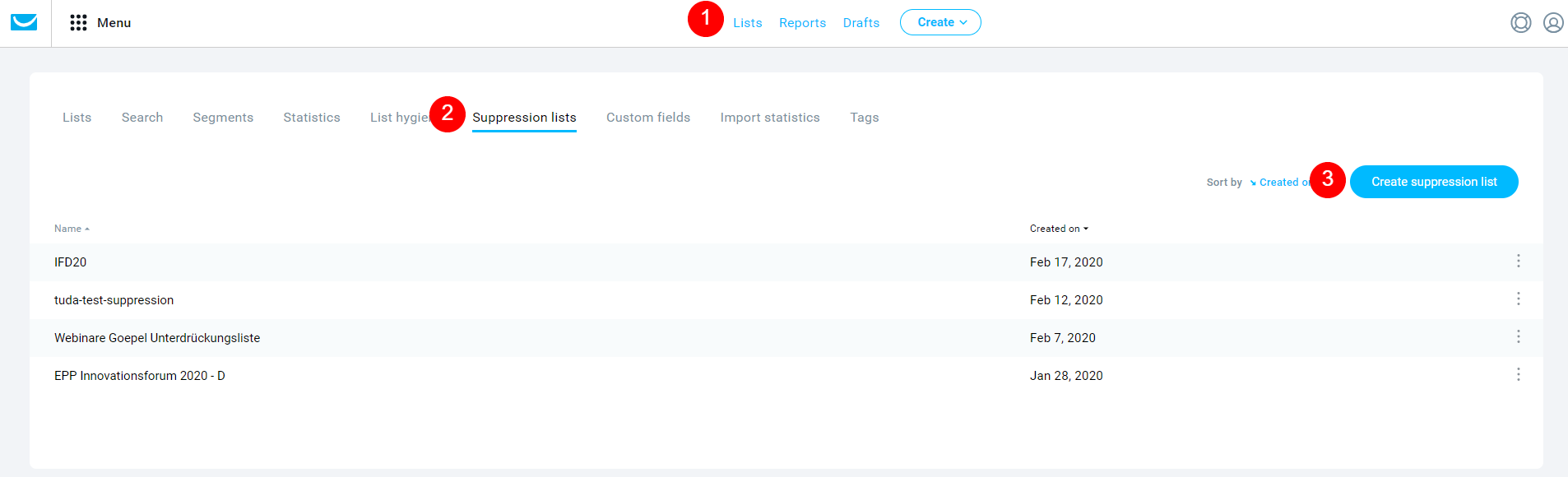The image size is (1568, 477).
Task: Switch to the Tags tab
Action: (865, 118)
